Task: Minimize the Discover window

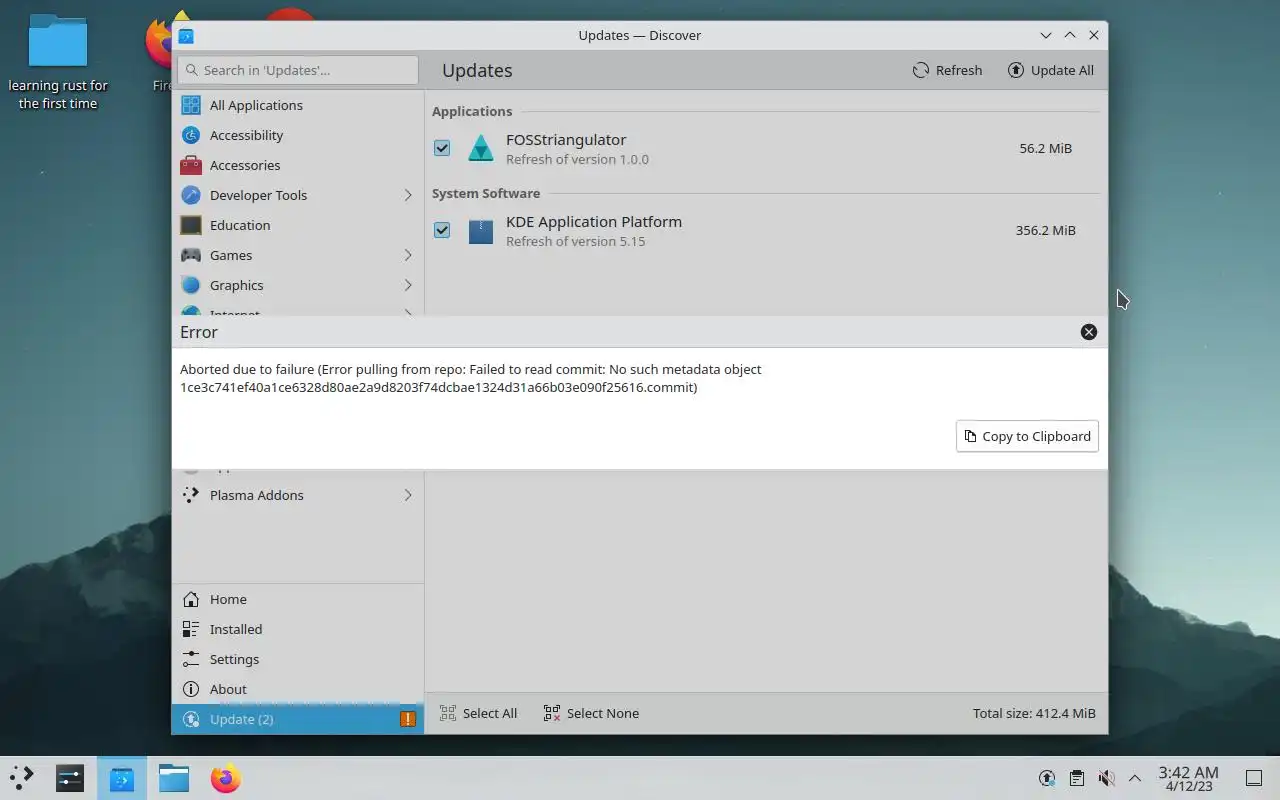Action: pyautogui.click(x=1046, y=35)
